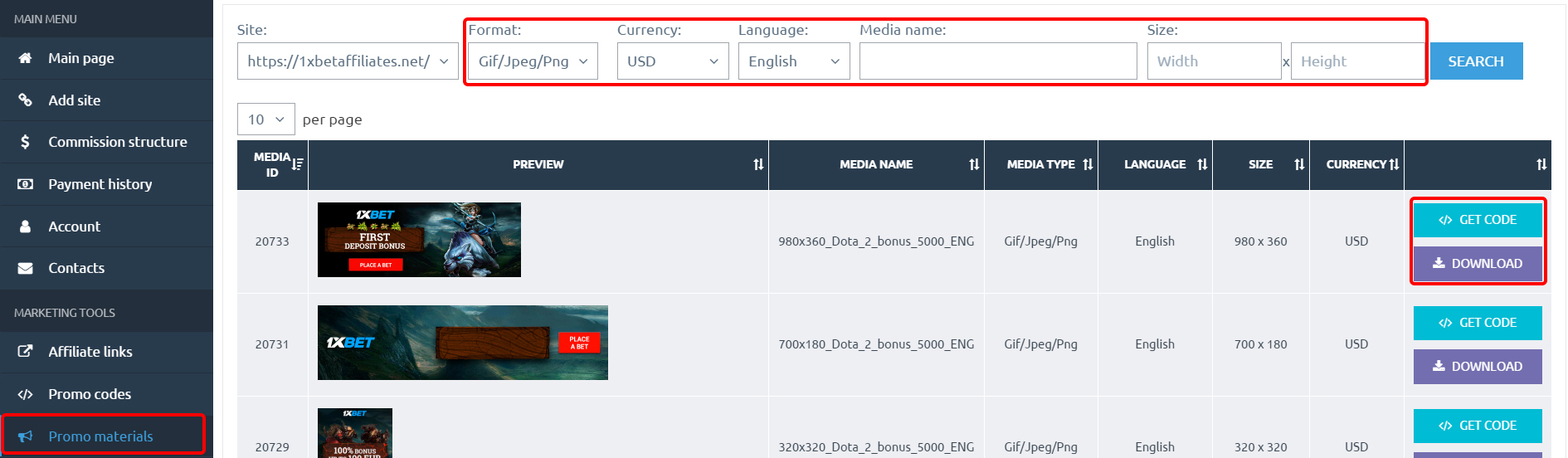1568x458 pixels.
Task: Click the Height size field
Action: pos(1357,61)
